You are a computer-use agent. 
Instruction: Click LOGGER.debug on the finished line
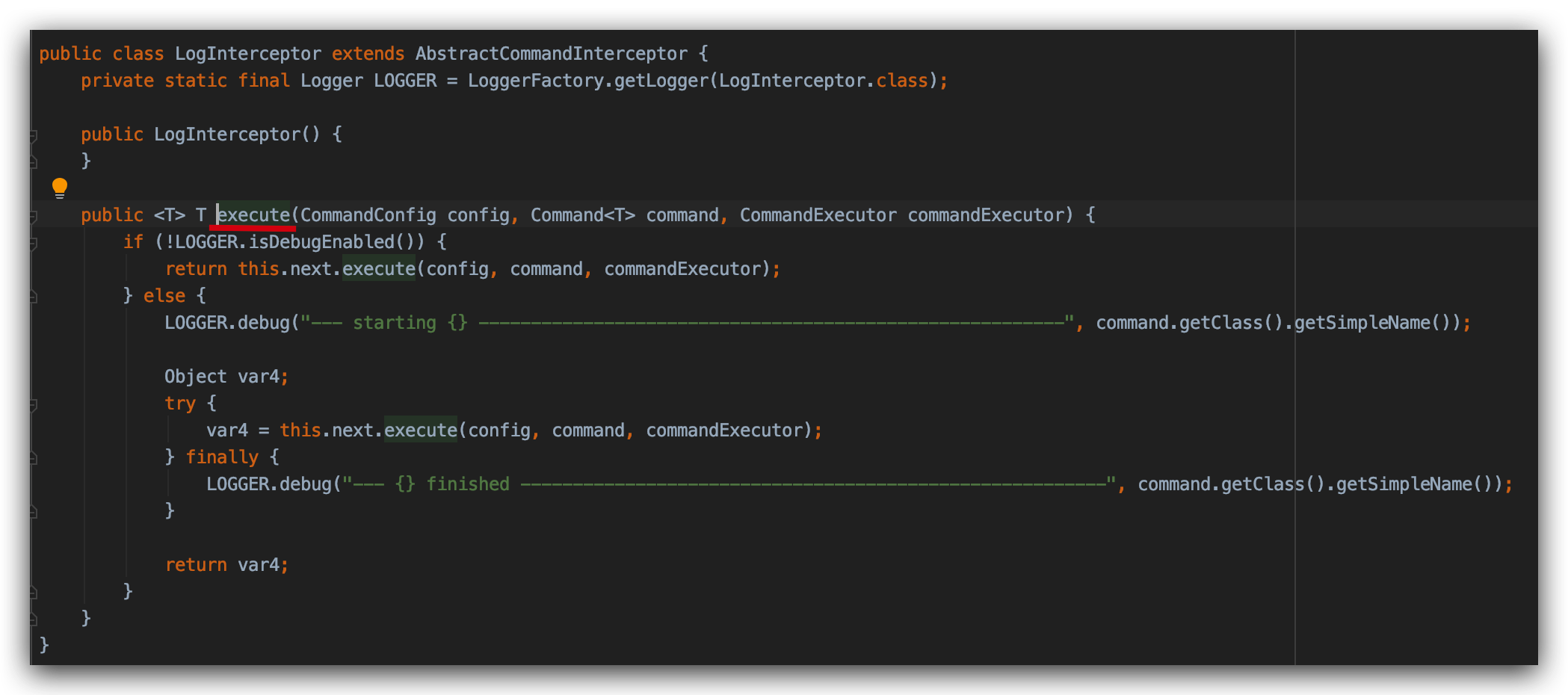tap(269, 484)
